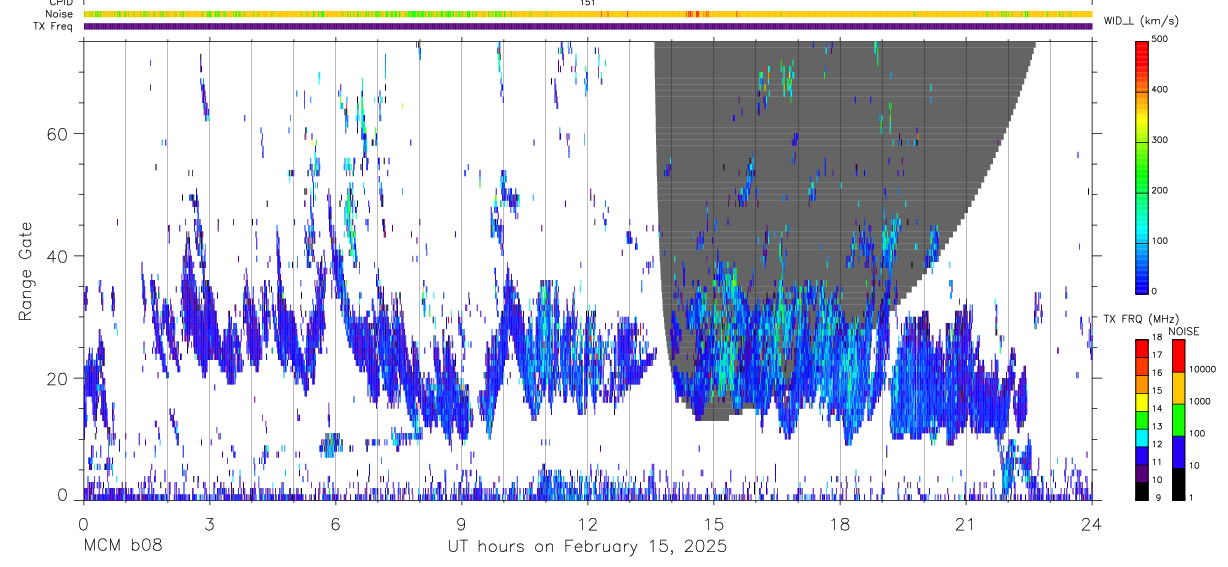Click the 'TX Freq' row label at the top left
The width and height of the screenshot is (1228, 567).
[x=53, y=26]
